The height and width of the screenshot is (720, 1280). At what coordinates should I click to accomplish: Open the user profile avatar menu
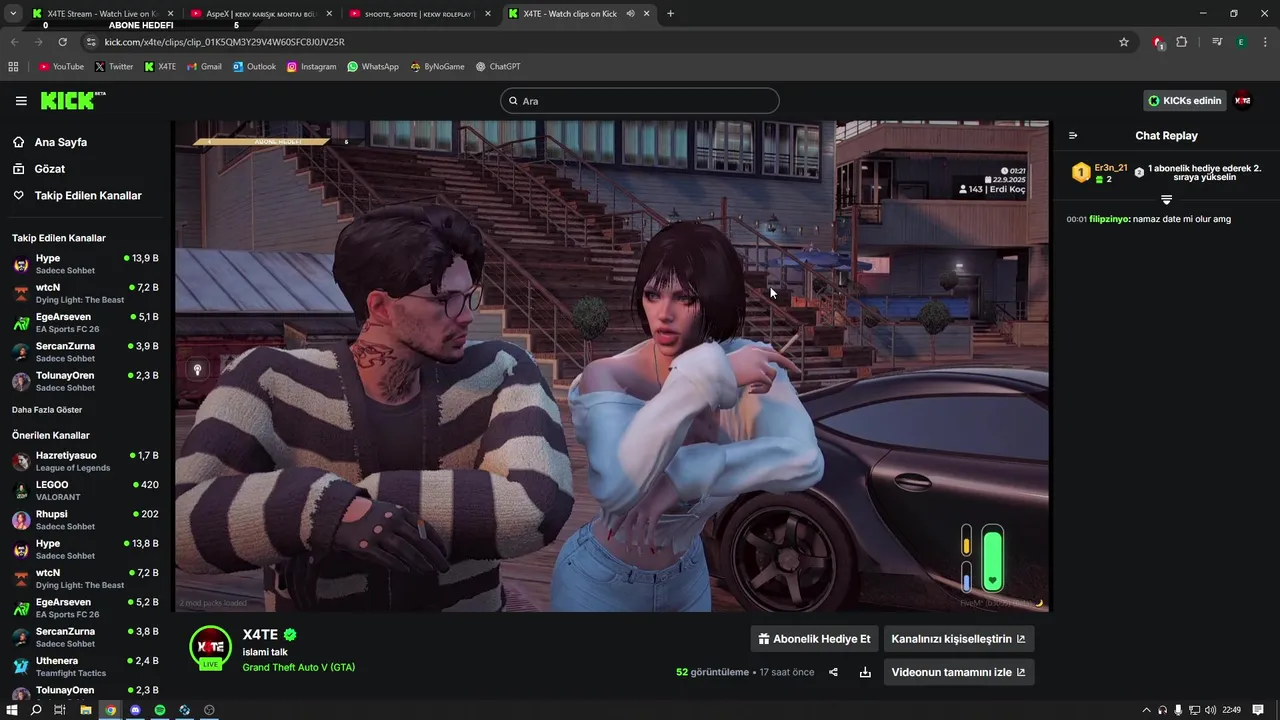[1243, 101]
